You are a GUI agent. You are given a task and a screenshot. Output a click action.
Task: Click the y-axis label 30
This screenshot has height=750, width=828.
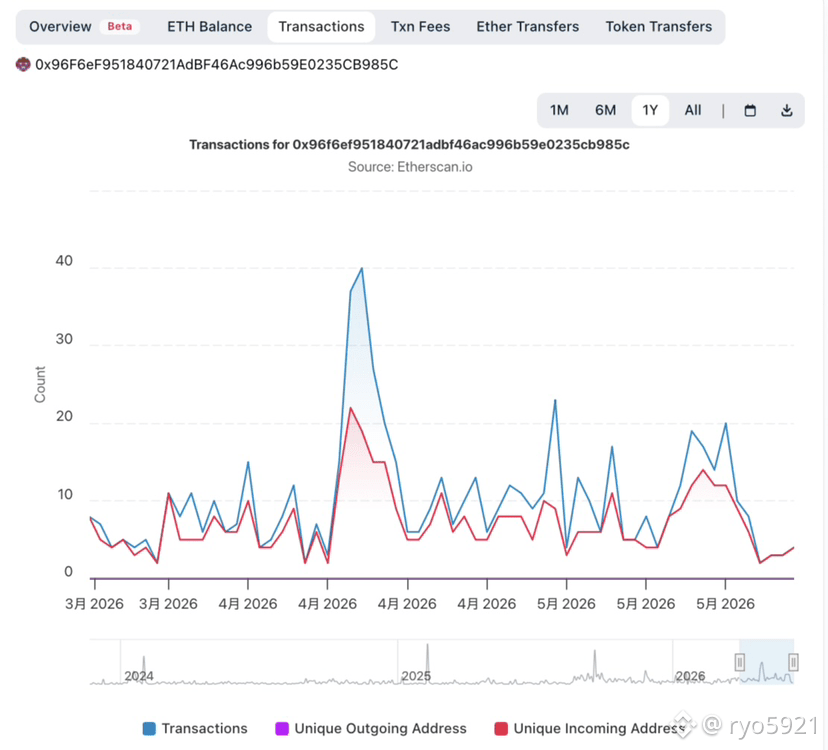click(64, 339)
